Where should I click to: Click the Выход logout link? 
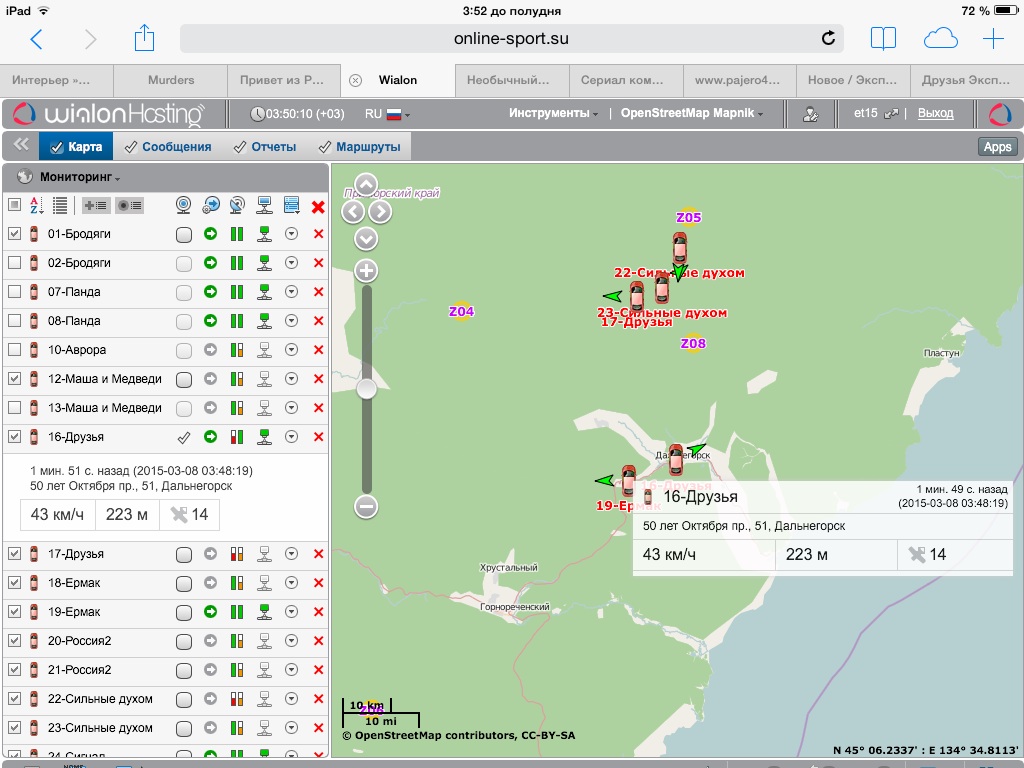click(935, 114)
